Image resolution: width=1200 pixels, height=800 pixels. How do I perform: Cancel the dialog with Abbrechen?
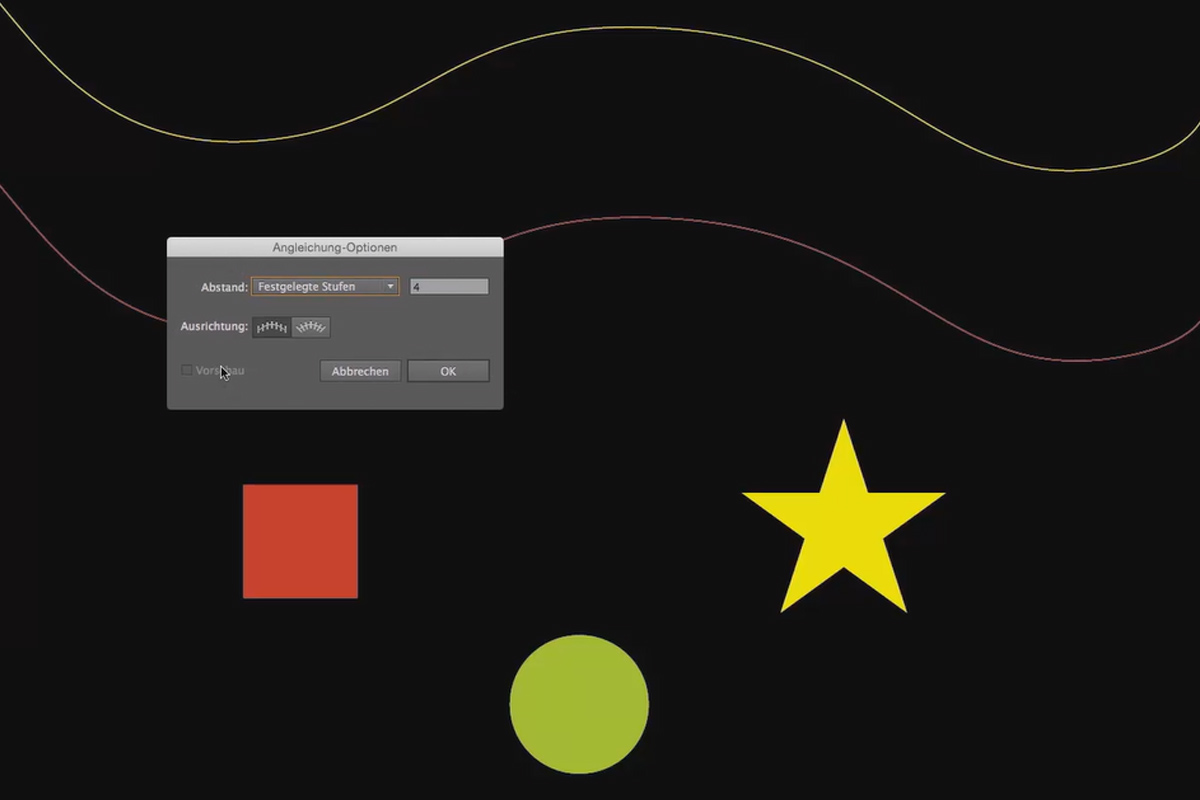click(x=360, y=371)
